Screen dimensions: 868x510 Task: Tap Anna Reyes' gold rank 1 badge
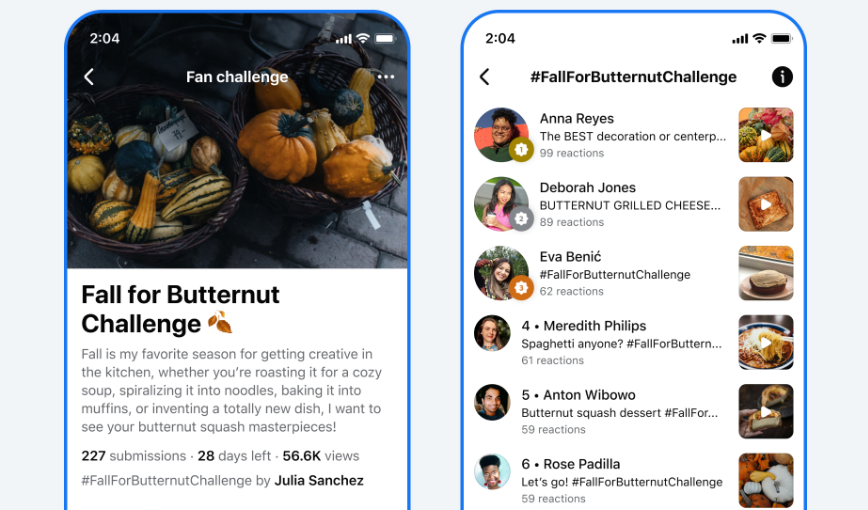[x=521, y=150]
